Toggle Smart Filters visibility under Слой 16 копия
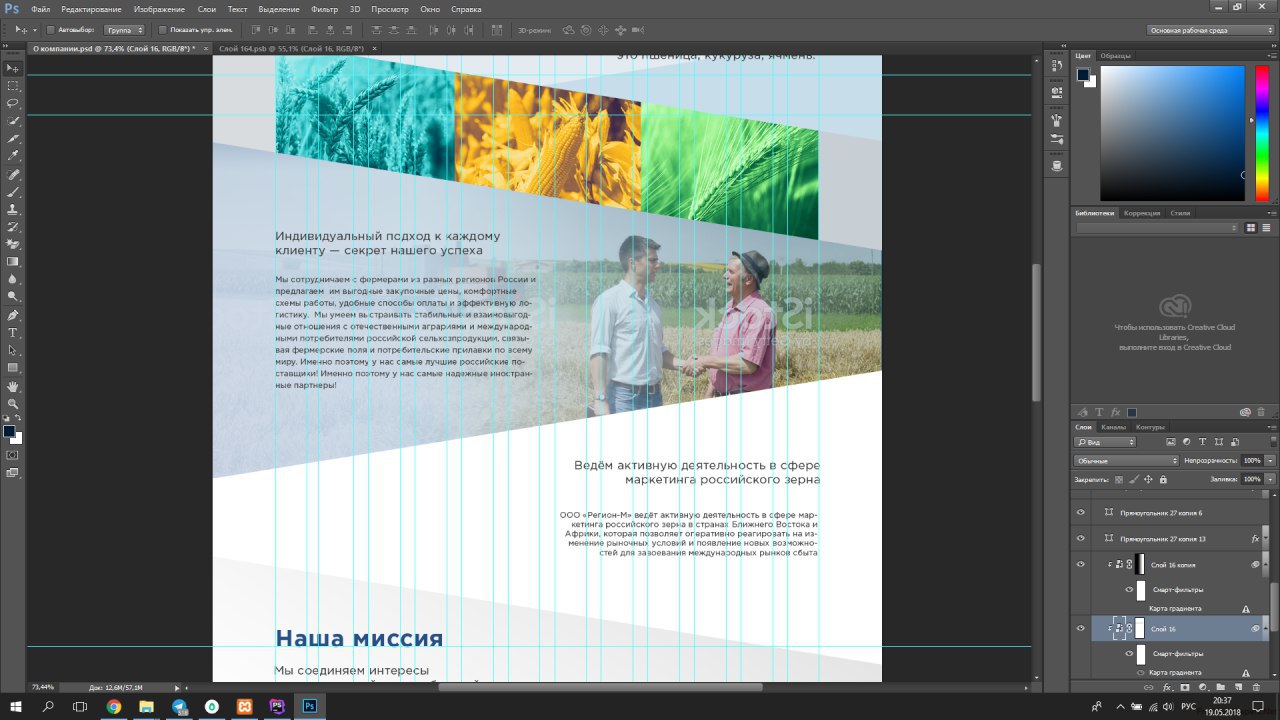The width and height of the screenshot is (1280, 720). click(1129, 589)
